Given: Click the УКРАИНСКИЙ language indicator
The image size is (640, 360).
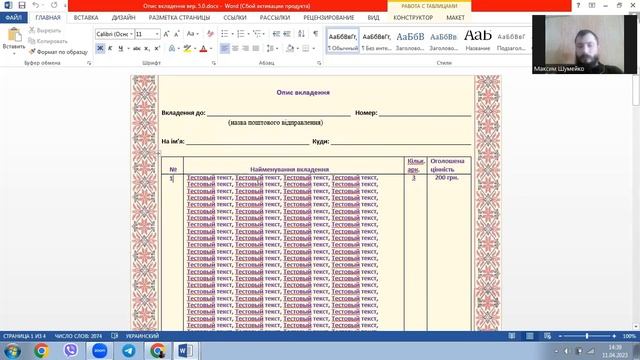Looking at the screenshot, I should [x=142, y=336].
